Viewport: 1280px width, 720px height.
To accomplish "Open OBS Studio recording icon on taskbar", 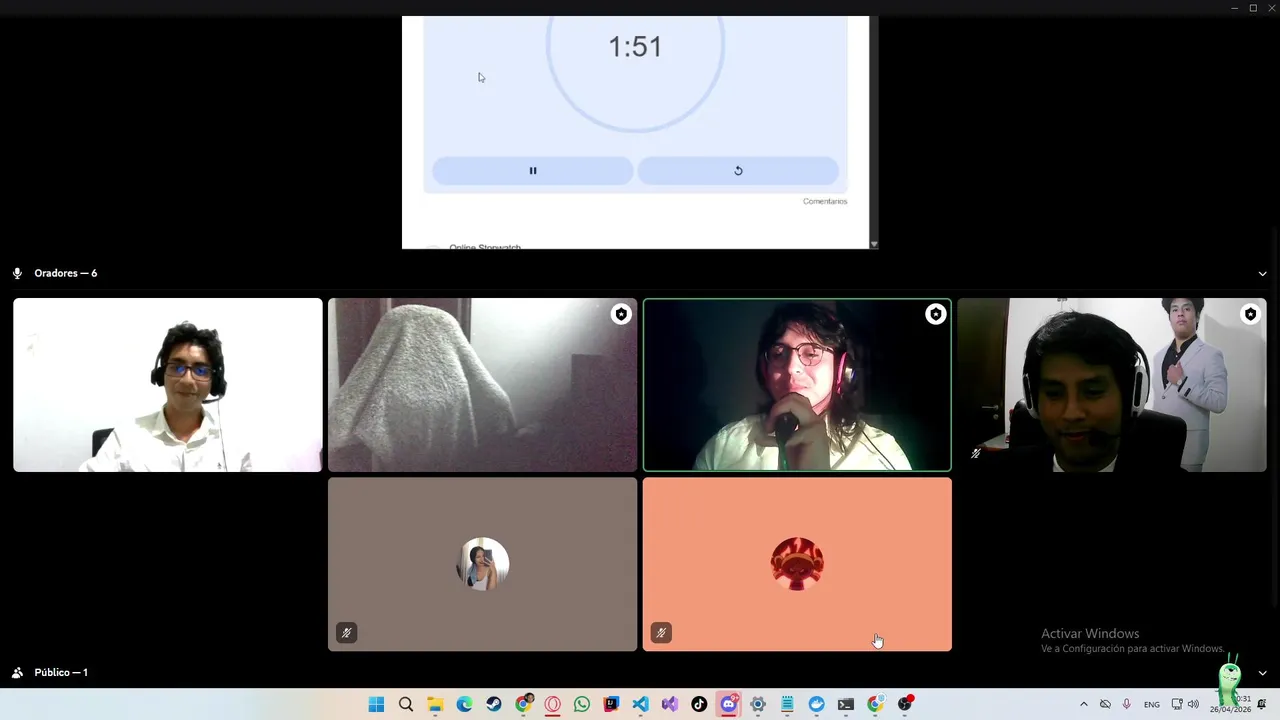I will point(905,704).
